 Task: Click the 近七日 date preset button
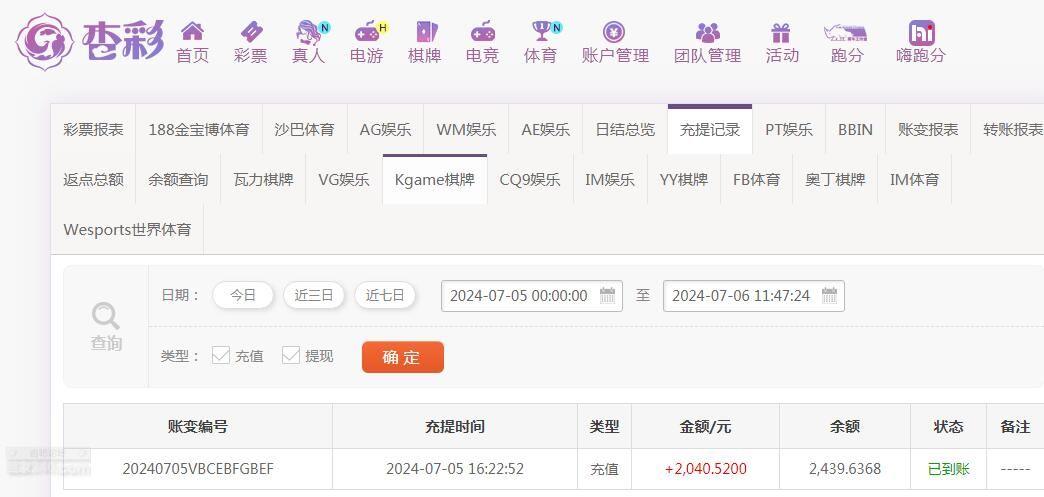[385, 295]
